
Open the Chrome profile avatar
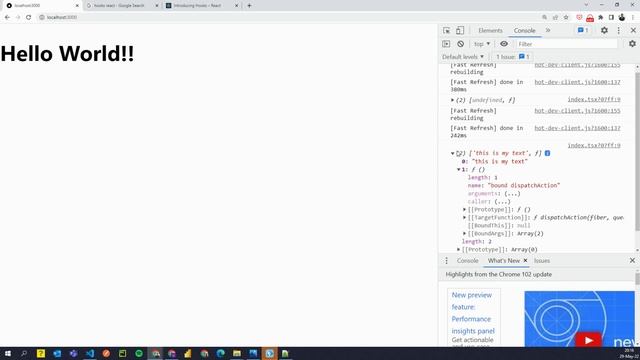622,17
